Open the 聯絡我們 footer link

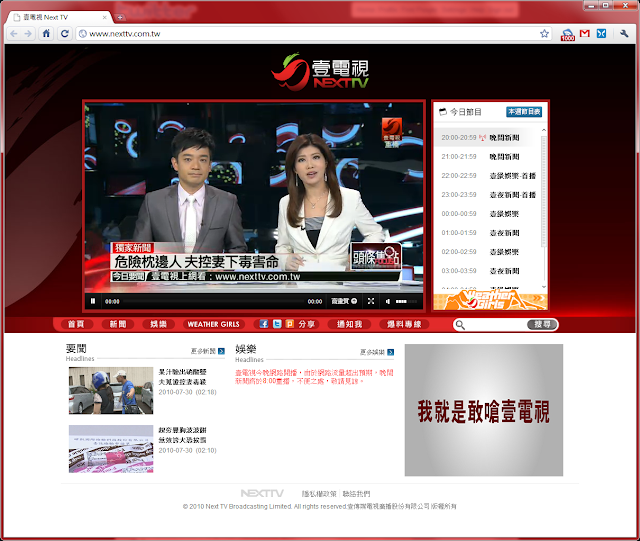coord(356,494)
